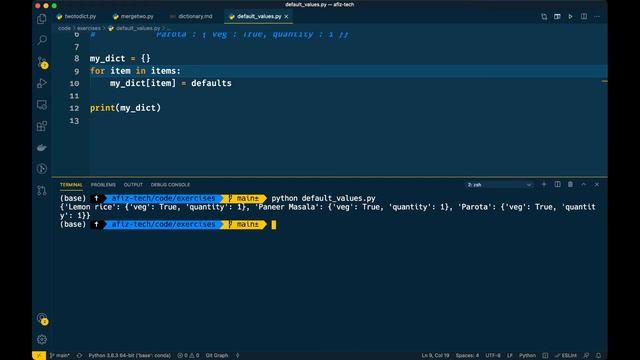Image resolution: width=640 pixels, height=360 pixels.
Task: Click the 'exercises' breadcrumb segment
Action: point(89,28)
